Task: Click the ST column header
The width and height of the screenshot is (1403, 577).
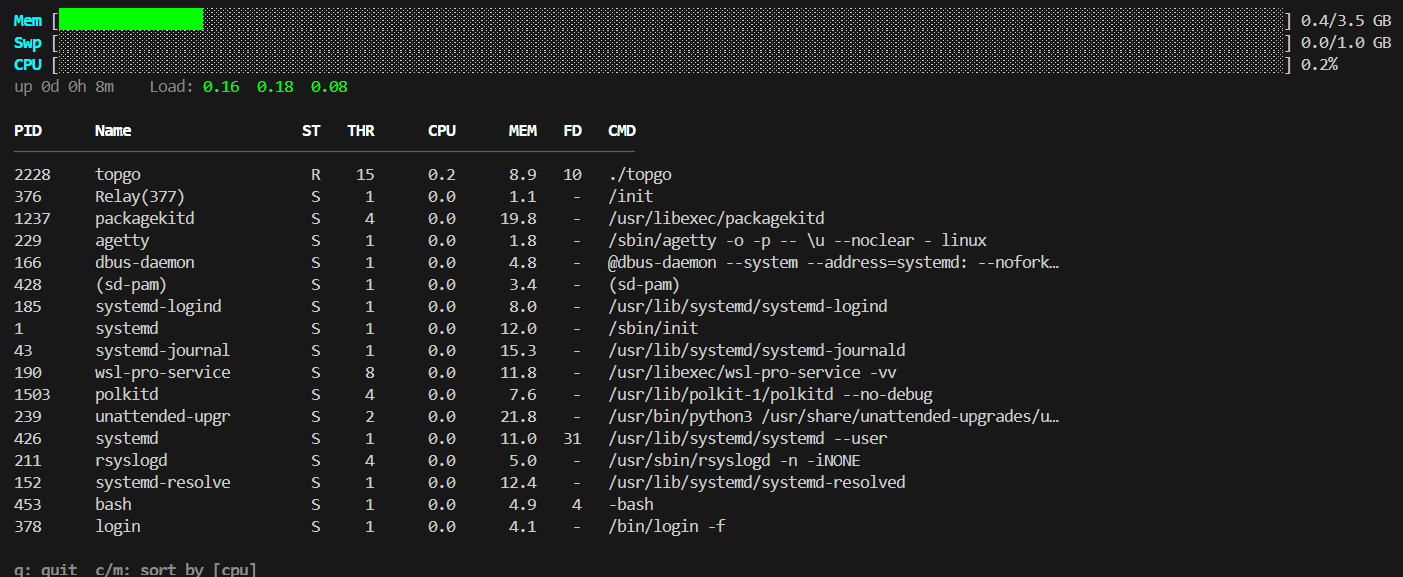Action: 312,131
